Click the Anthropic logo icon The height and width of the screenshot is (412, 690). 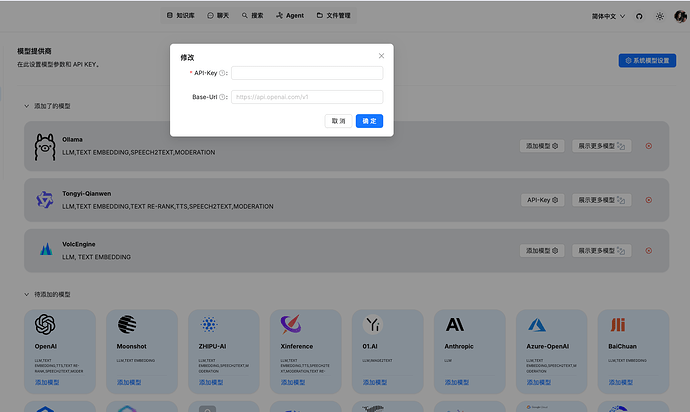(455, 324)
